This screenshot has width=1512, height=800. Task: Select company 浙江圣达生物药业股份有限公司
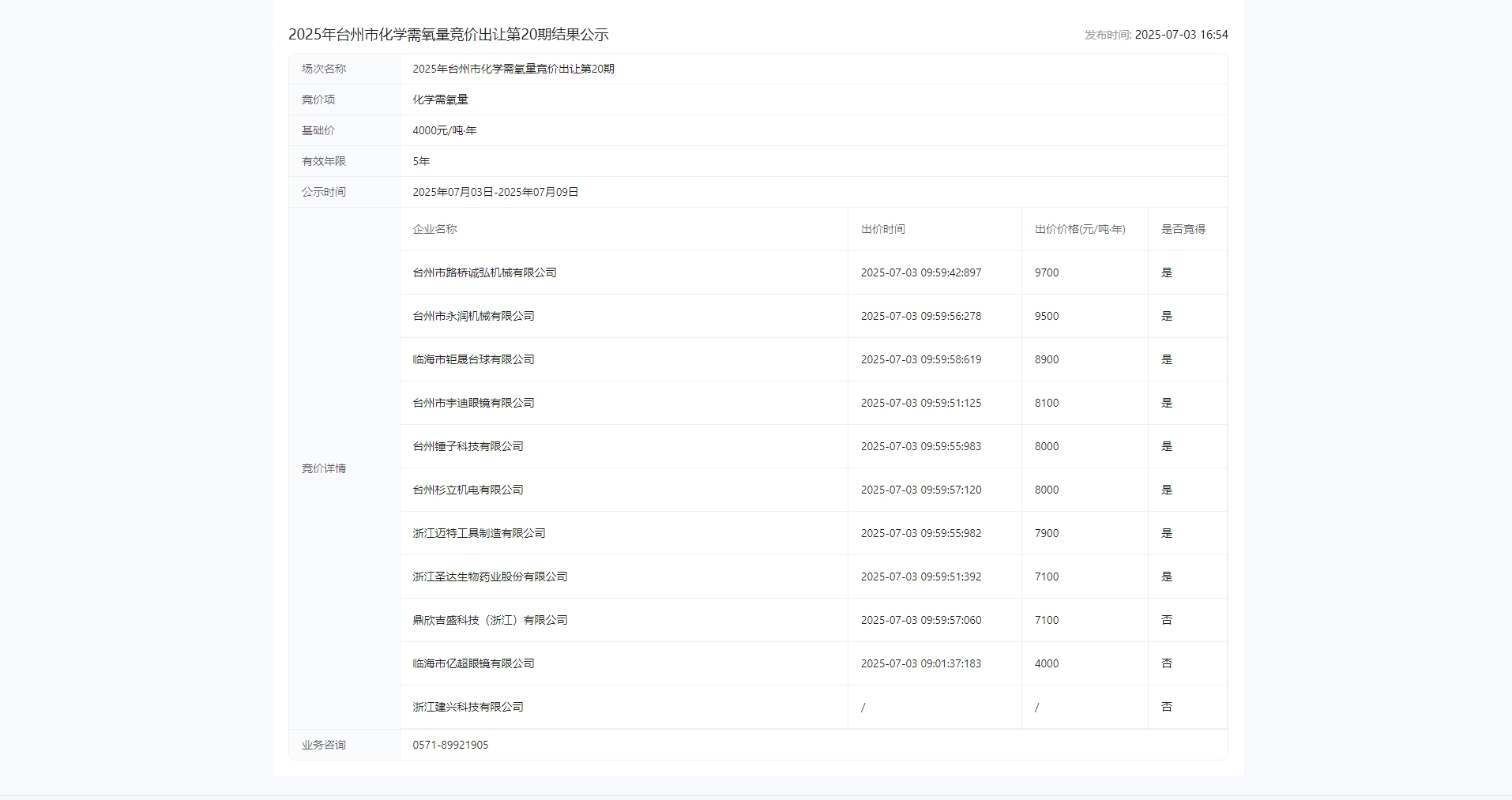click(x=490, y=577)
